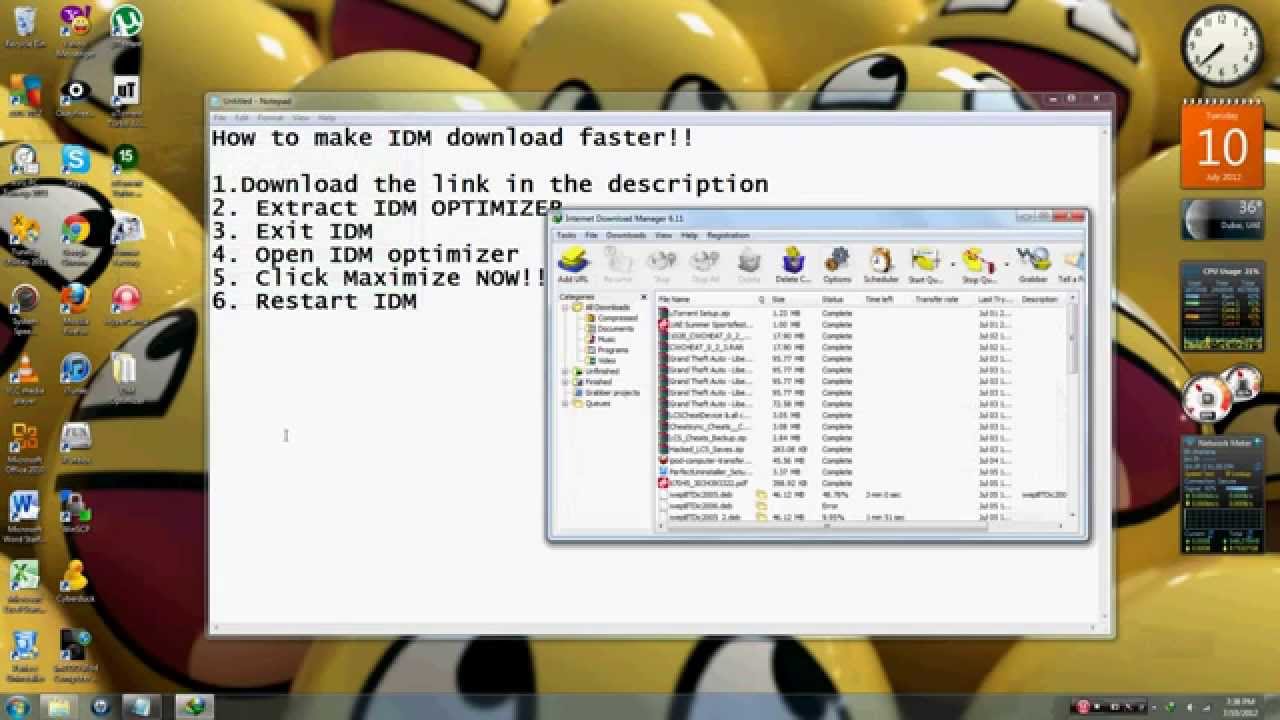The width and height of the screenshot is (1280, 720).
Task: Open Yahoo Messenger desktop icon
Action: [x=75, y=30]
